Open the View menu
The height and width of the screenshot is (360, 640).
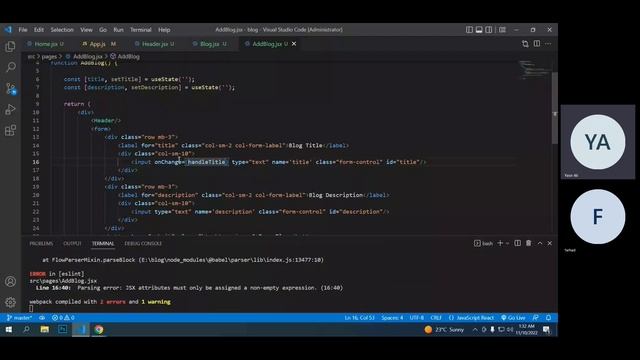tap(86, 30)
